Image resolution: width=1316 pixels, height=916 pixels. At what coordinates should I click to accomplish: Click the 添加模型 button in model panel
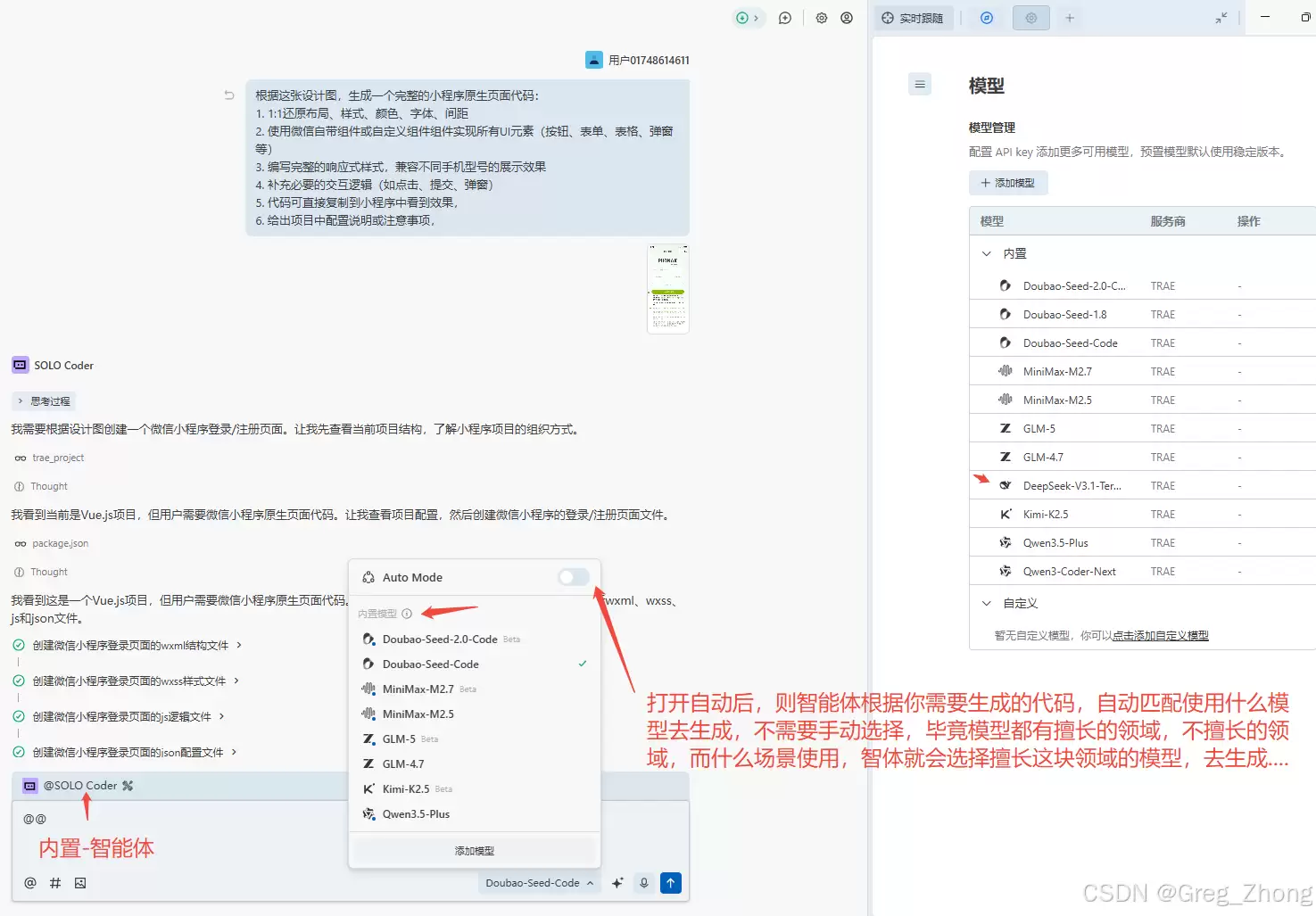tap(1008, 182)
